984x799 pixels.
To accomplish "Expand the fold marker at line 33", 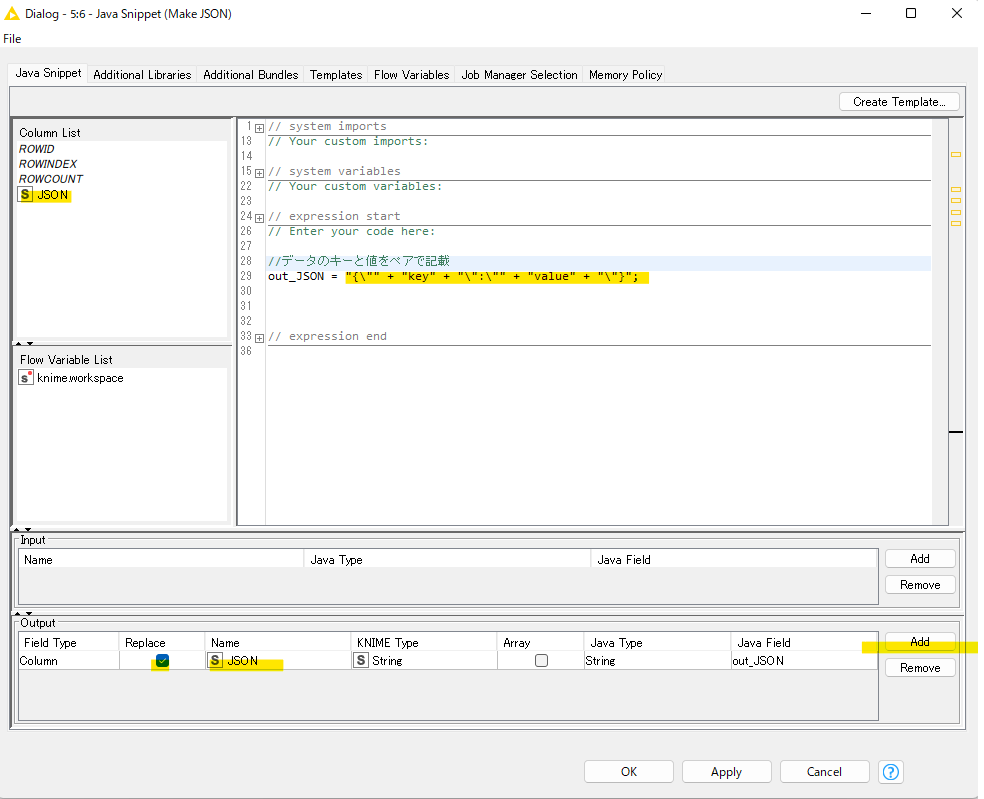I will tap(259, 336).
